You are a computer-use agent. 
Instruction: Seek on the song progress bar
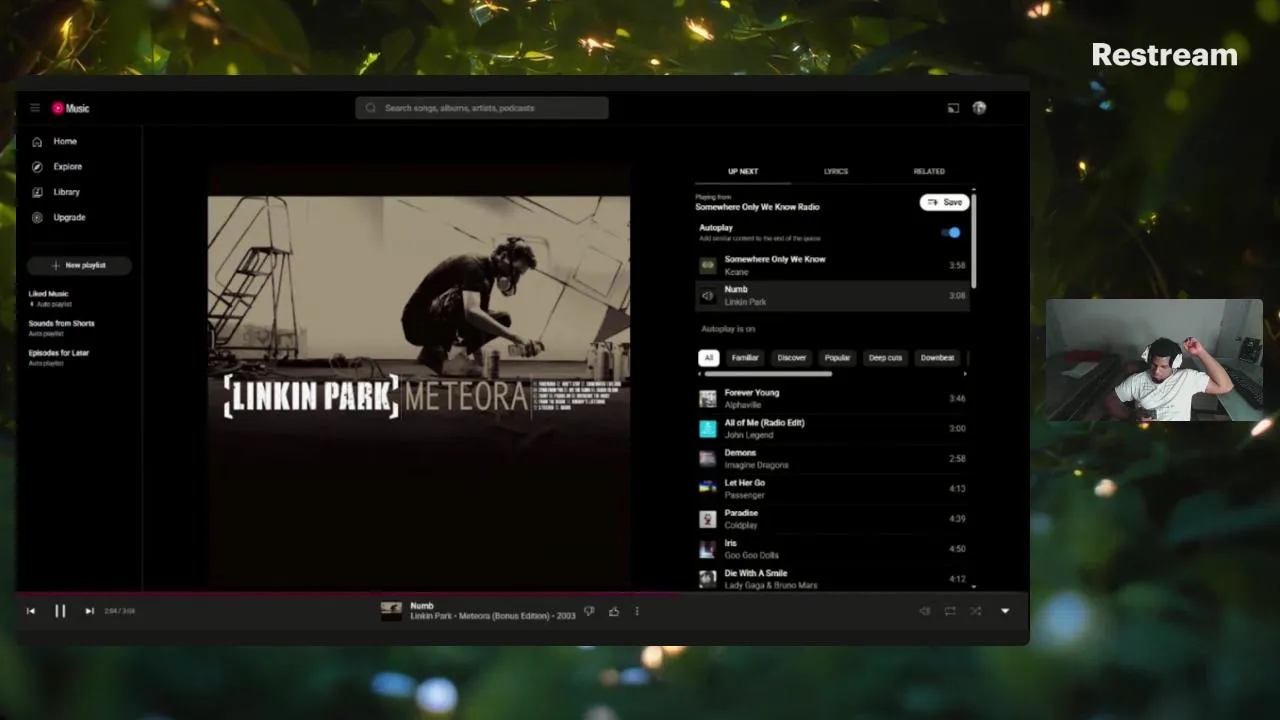pos(522,593)
